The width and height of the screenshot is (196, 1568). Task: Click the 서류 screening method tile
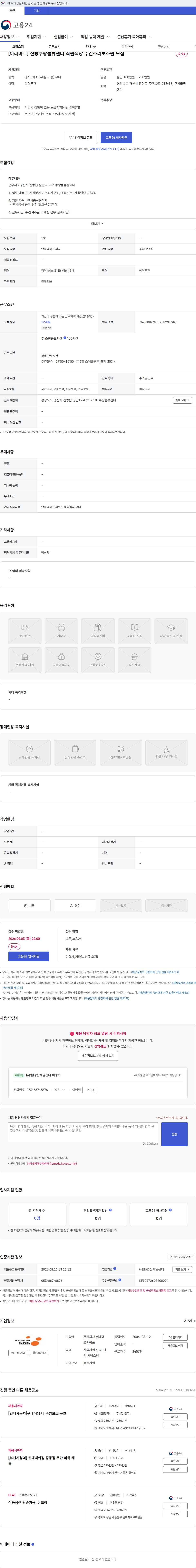pyautogui.click(x=29, y=906)
